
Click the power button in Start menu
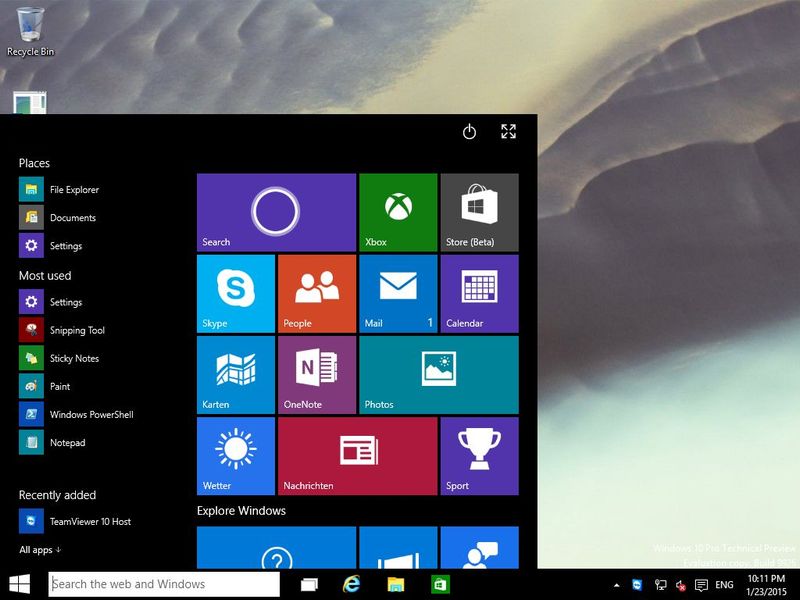click(469, 132)
